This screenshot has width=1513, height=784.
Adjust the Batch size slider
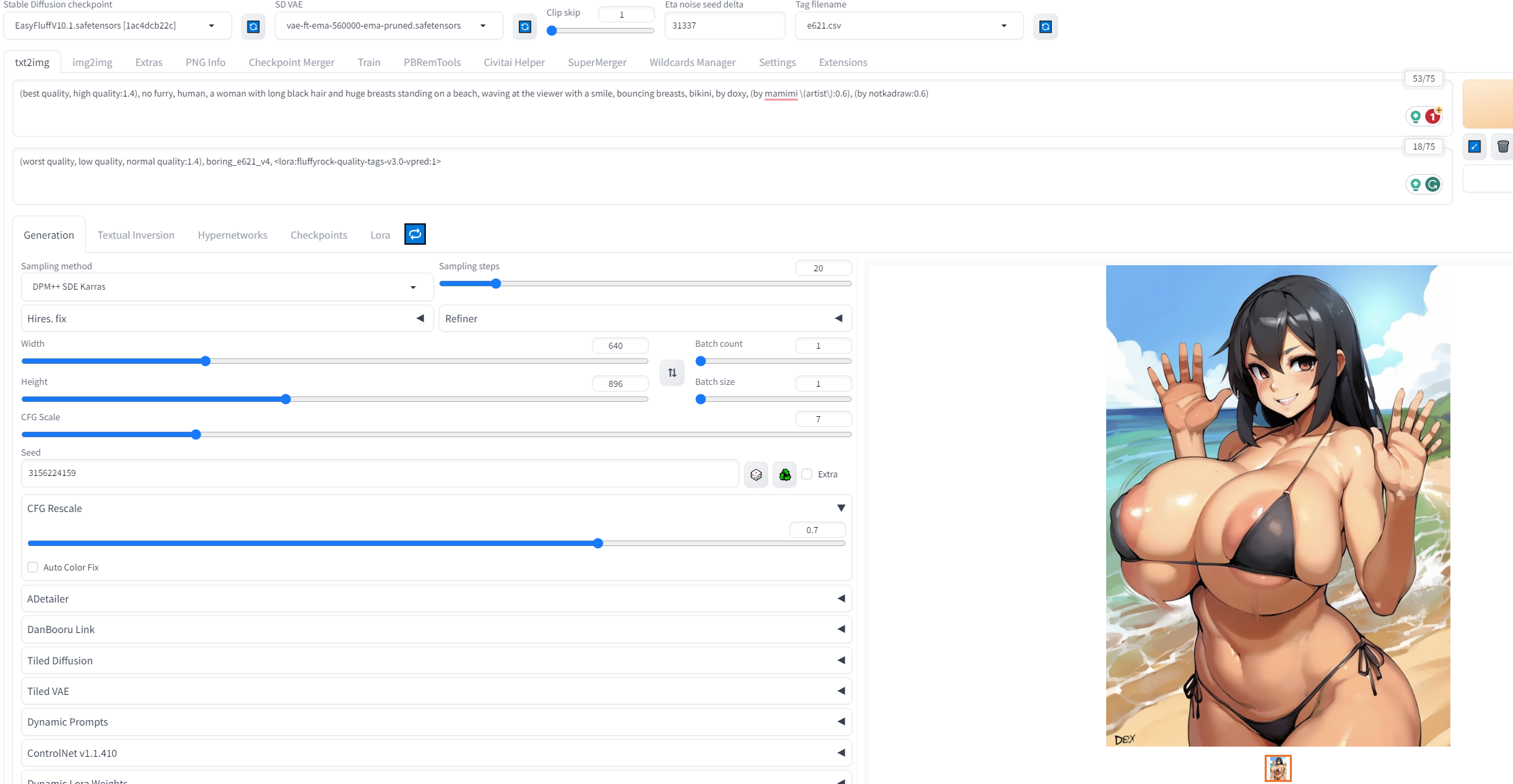coord(774,399)
